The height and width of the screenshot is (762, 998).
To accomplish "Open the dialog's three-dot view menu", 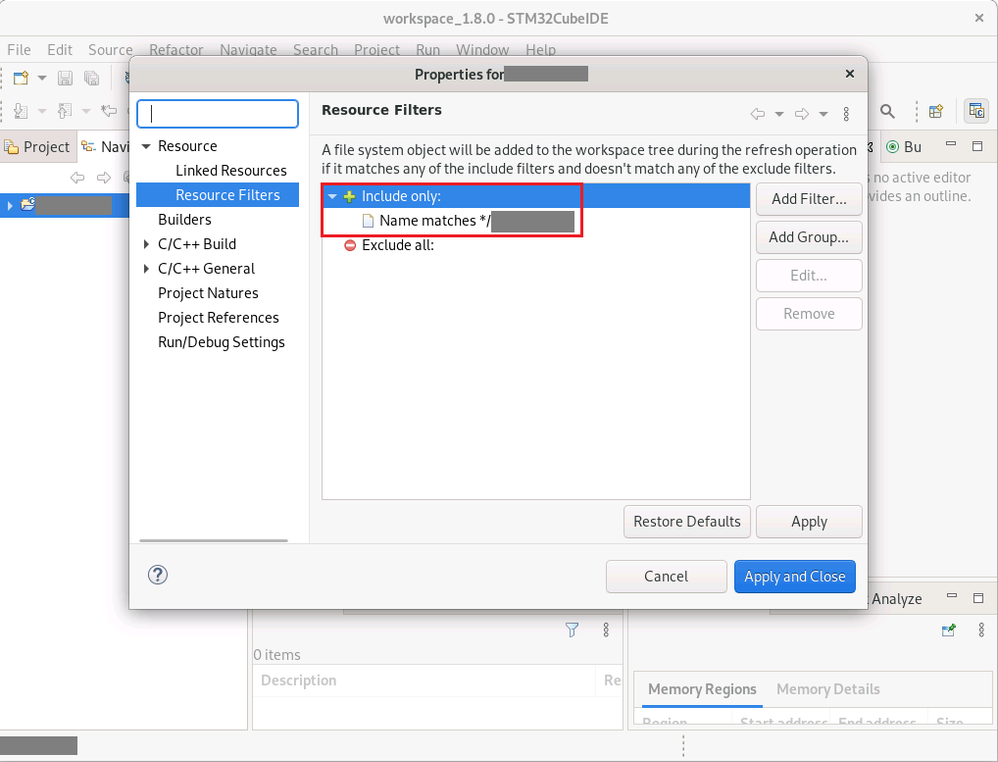I will [846, 114].
